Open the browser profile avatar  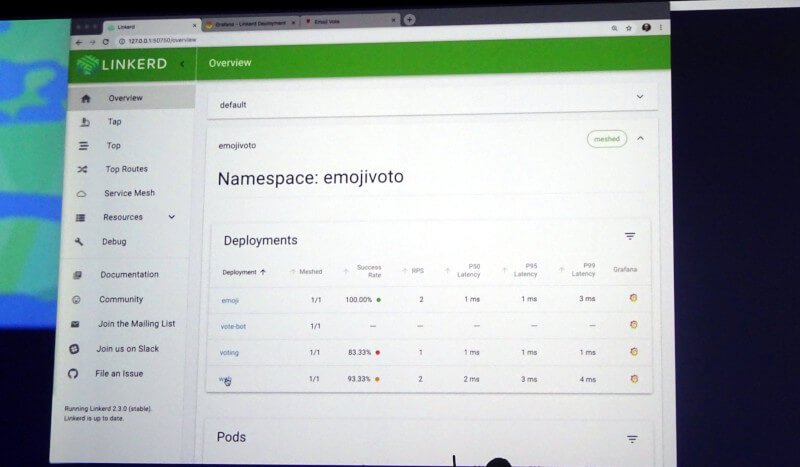click(646, 28)
